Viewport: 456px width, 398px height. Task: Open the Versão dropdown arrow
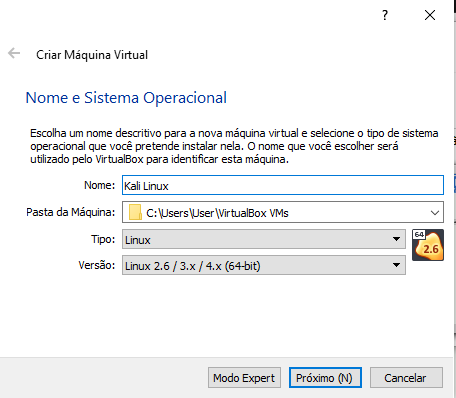coord(396,265)
